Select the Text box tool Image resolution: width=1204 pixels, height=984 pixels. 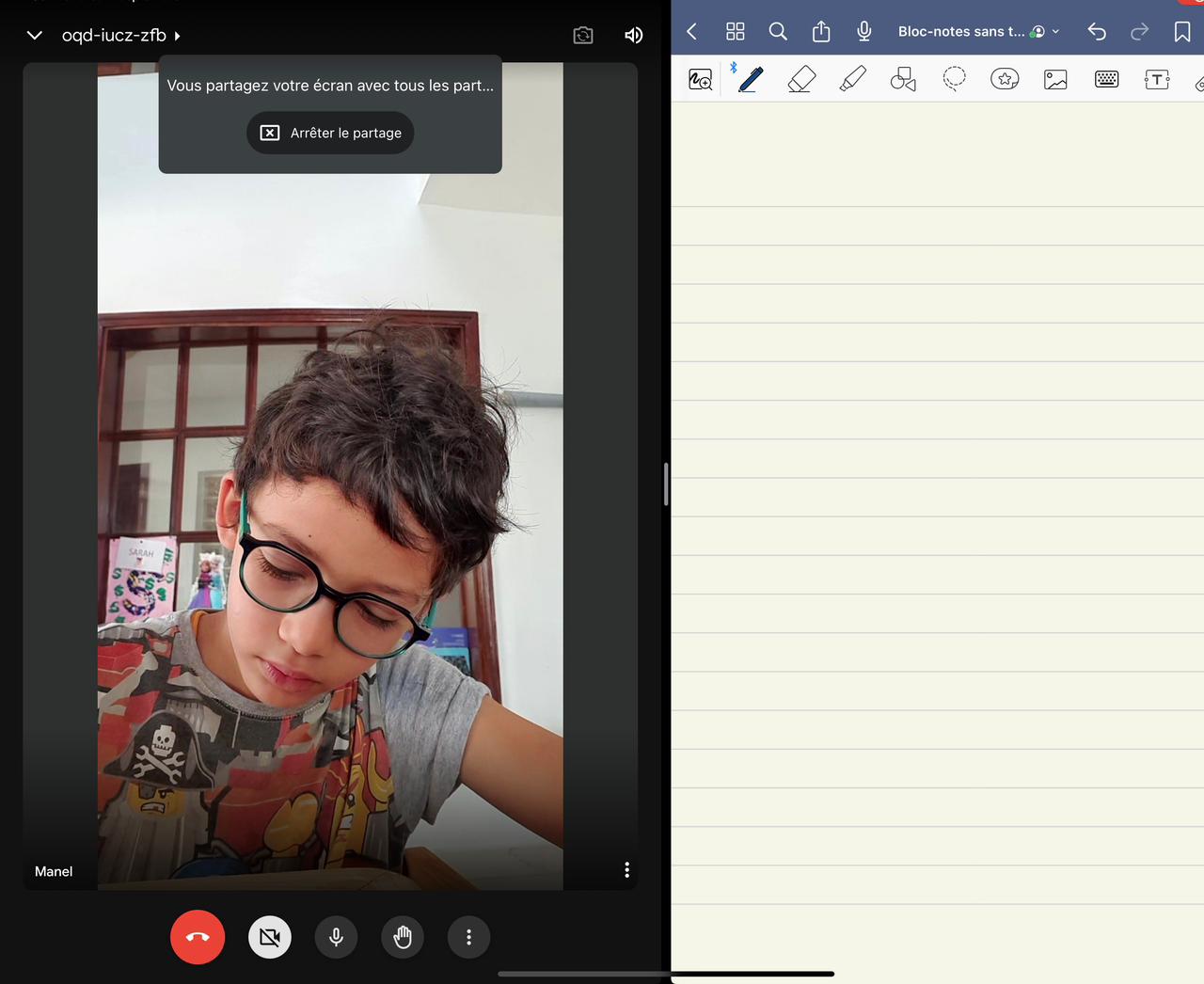coord(1157,79)
